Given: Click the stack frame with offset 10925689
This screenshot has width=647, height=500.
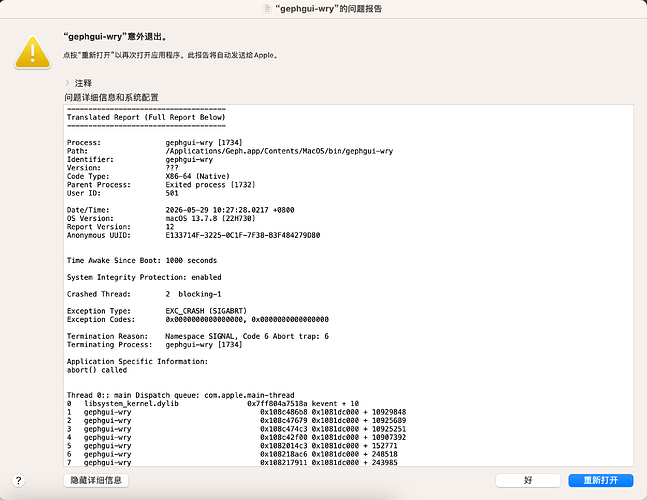Looking at the screenshot, I should (236, 420).
